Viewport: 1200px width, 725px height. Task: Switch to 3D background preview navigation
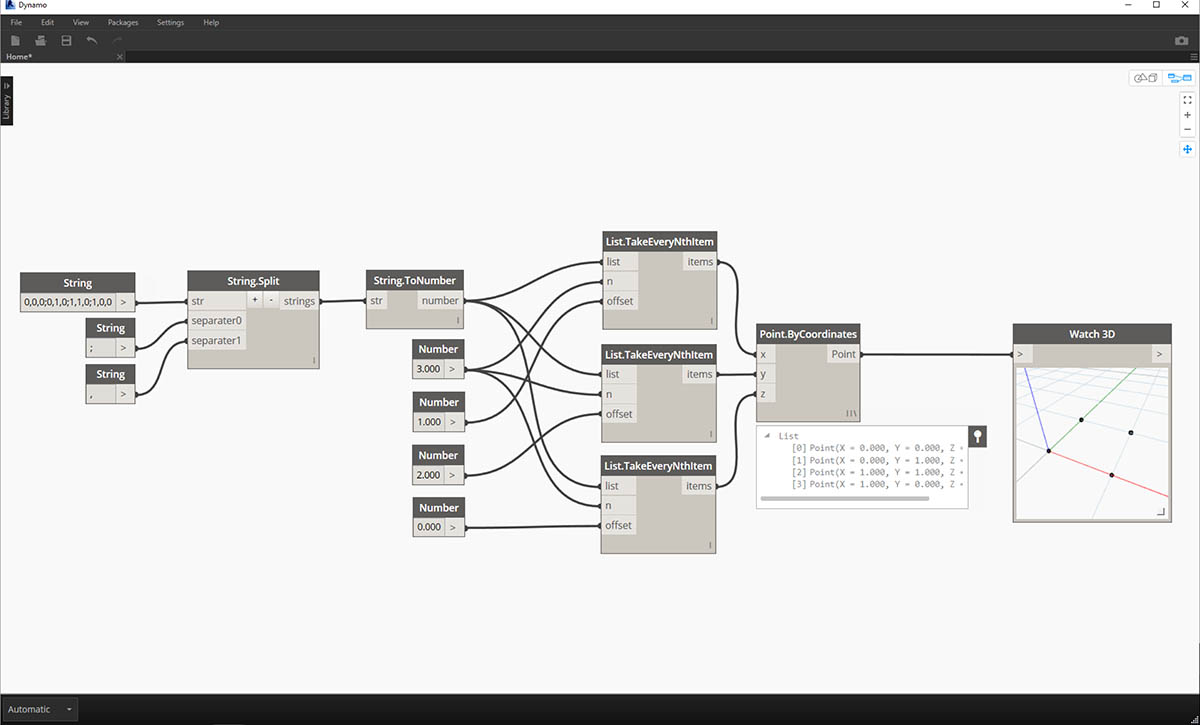tap(1145, 78)
